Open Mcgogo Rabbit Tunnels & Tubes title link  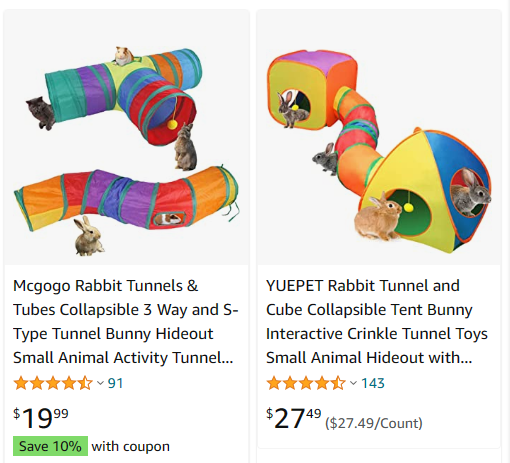coord(125,322)
